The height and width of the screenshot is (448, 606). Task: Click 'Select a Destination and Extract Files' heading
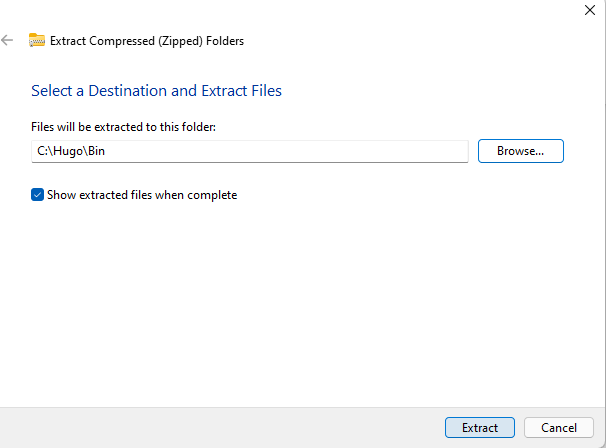[x=157, y=91]
